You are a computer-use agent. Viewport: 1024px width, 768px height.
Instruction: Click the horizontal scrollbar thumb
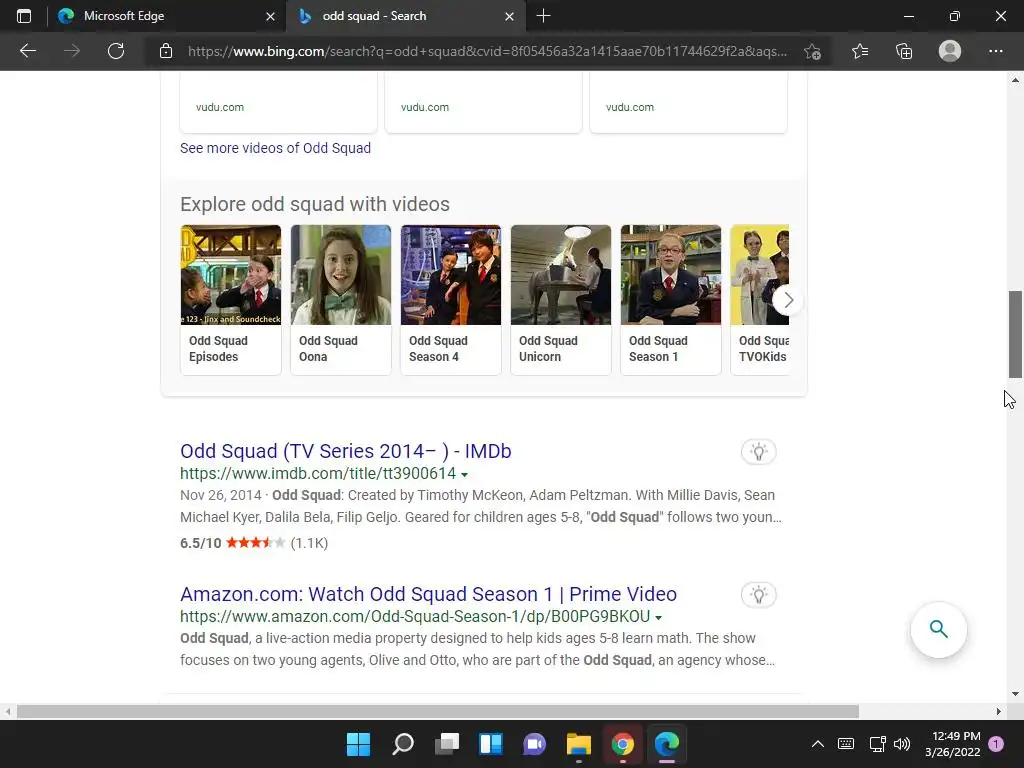pos(438,711)
